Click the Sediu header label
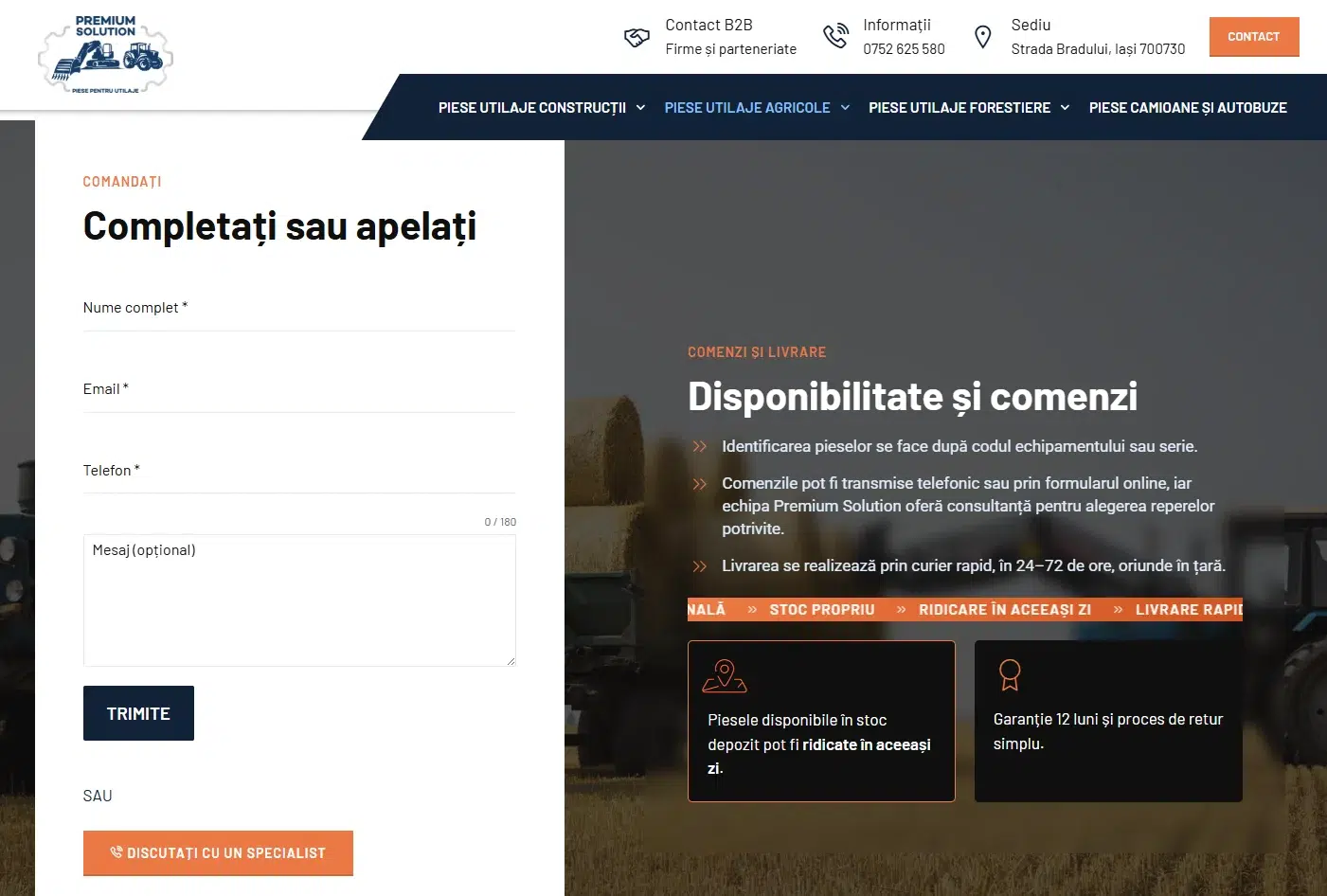The image size is (1327, 896). pyautogui.click(x=1031, y=25)
